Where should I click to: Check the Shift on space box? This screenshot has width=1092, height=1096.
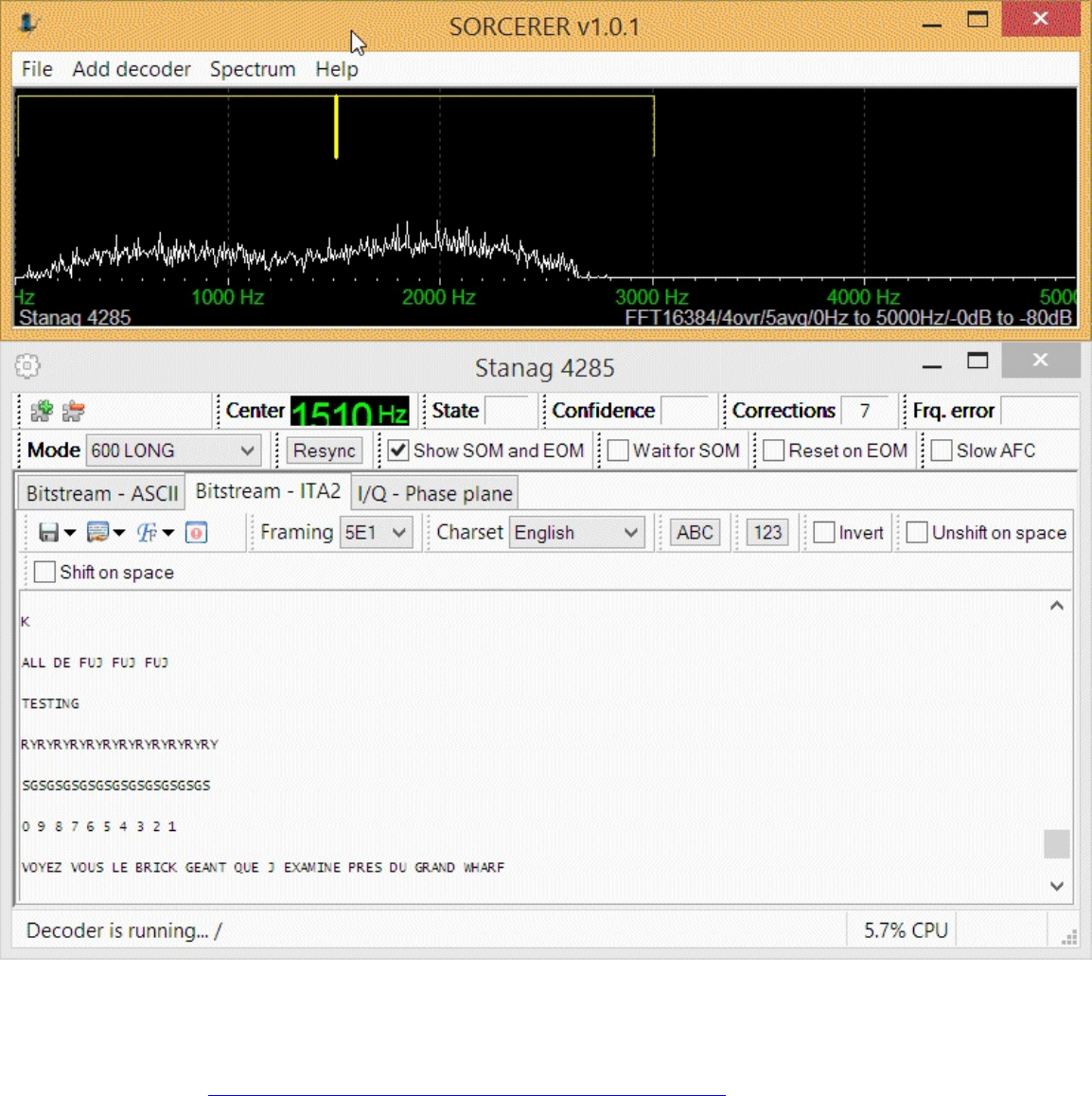click(44, 573)
